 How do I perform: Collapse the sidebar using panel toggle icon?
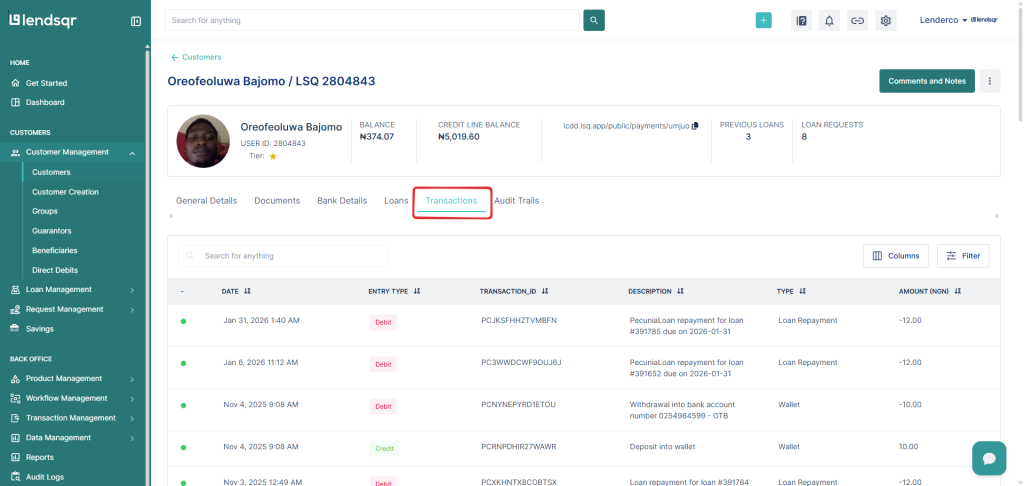(136, 21)
